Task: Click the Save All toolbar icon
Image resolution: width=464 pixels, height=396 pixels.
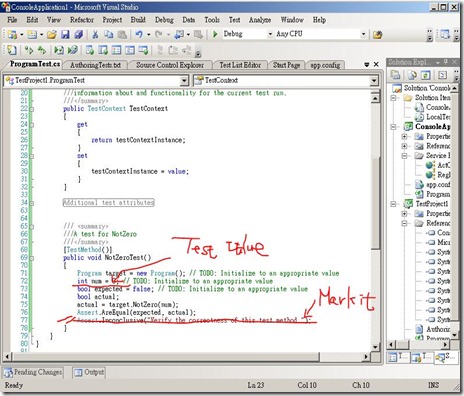Action: [78, 34]
